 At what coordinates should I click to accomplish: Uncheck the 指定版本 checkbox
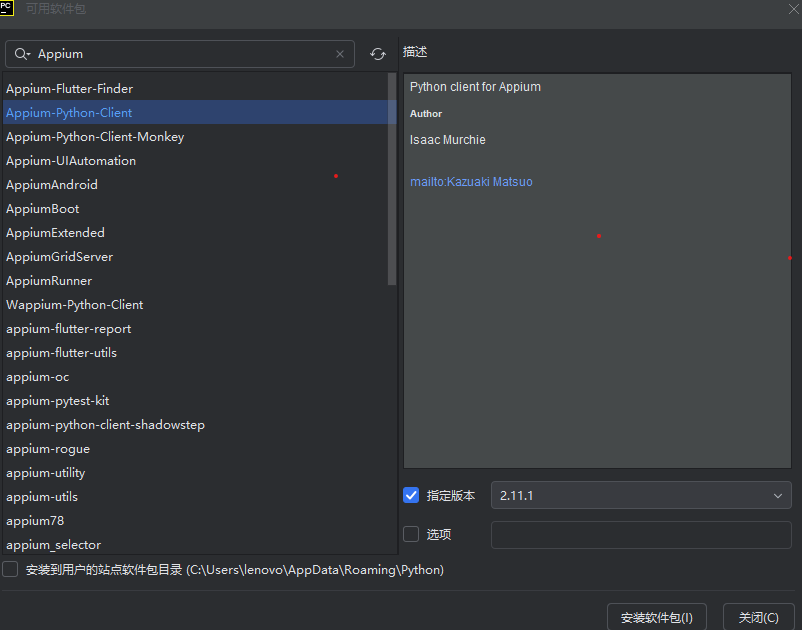[x=411, y=495]
